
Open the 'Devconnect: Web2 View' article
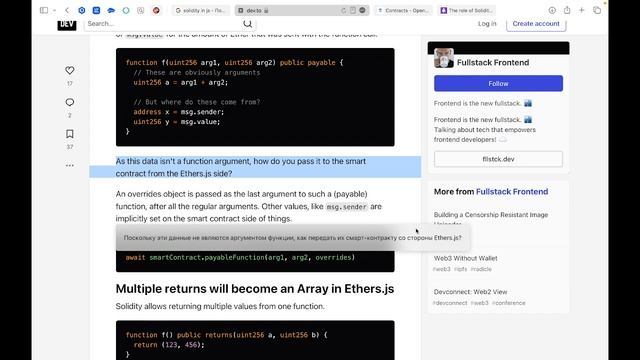pyautogui.click(x=470, y=292)
